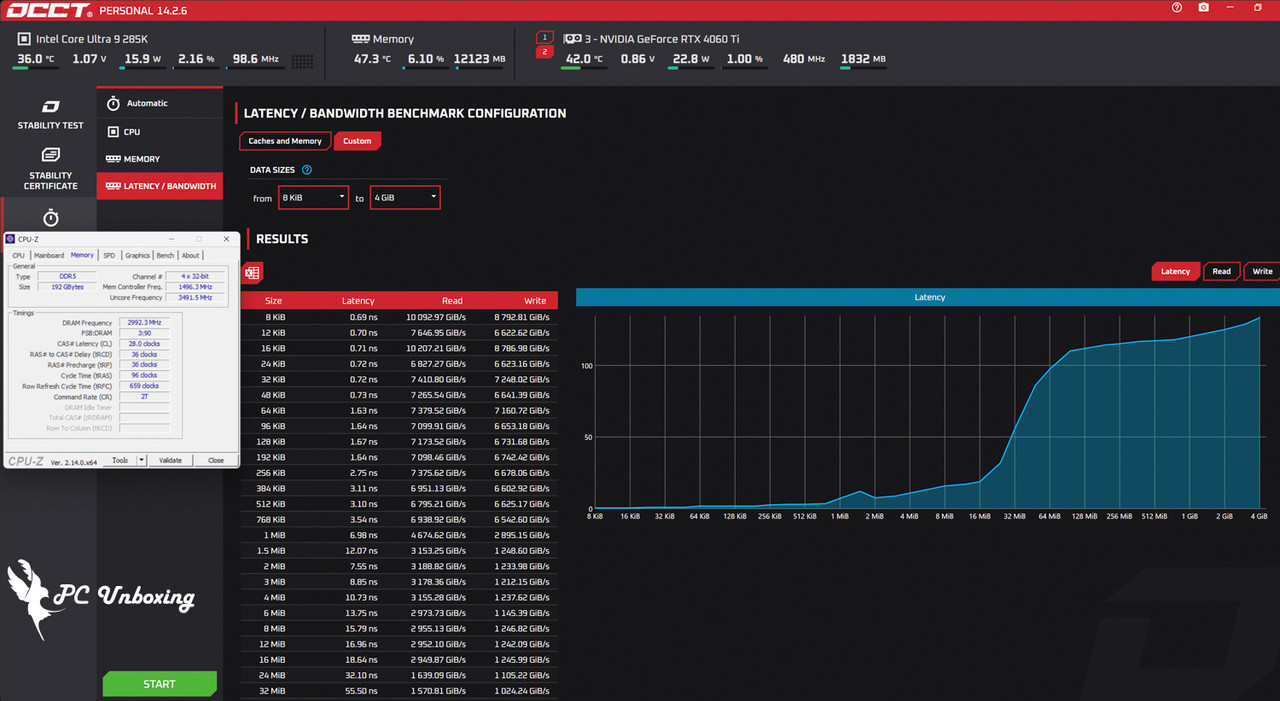Switch to Custom data sizes mode
This screenshot has width=1280, height=701.
tap(357, 141)
